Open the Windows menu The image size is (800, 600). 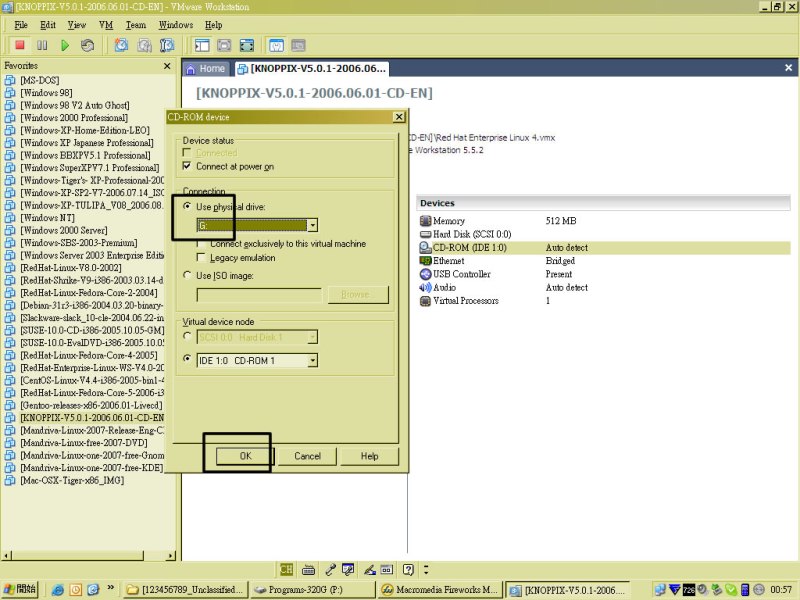(x=176, y=25)
